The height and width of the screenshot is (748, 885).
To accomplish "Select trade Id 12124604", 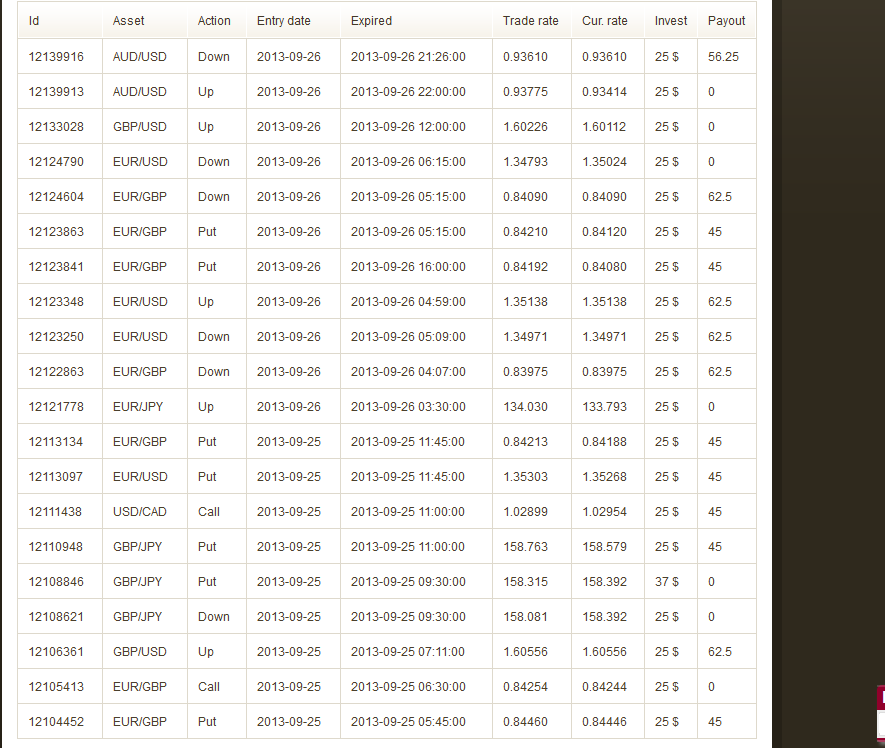I will point(56,196).
